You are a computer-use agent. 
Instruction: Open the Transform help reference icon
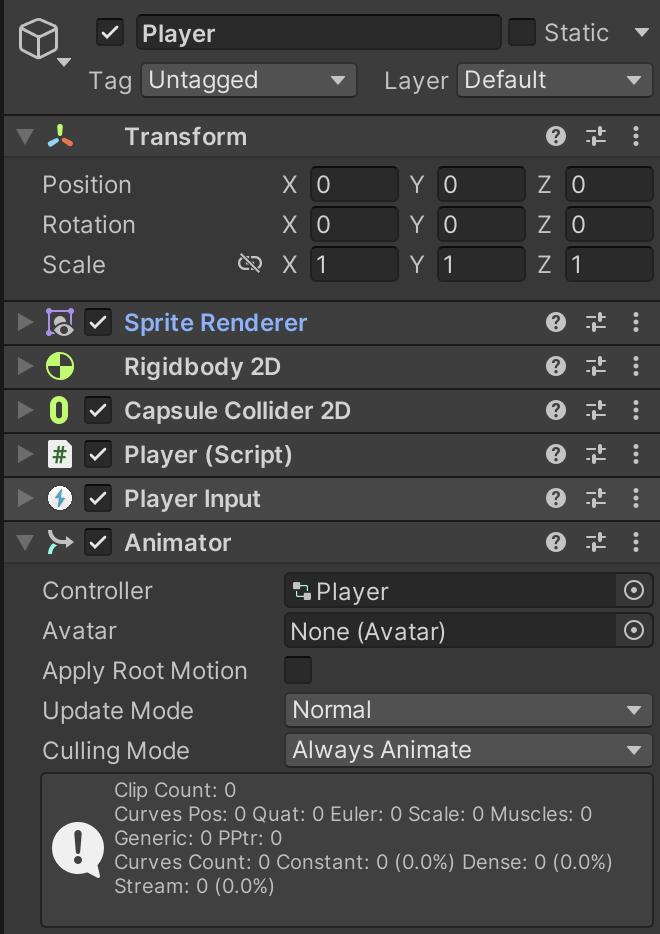click(x=556, y=136)
